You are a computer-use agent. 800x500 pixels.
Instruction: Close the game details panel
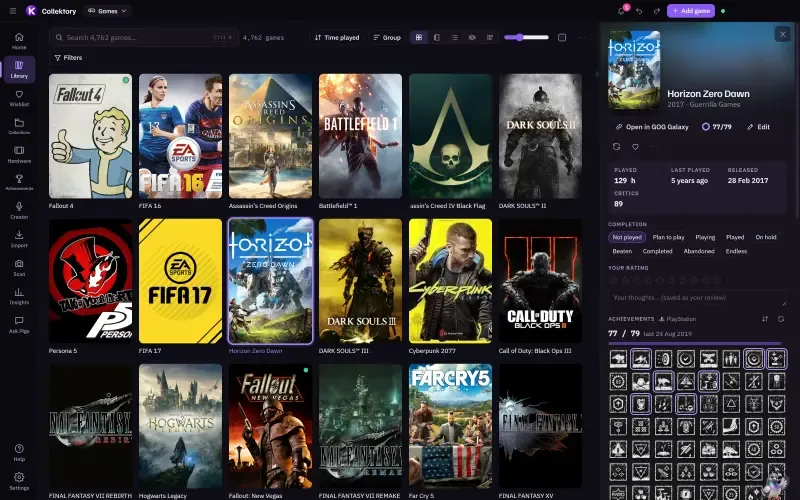[783, 34]
